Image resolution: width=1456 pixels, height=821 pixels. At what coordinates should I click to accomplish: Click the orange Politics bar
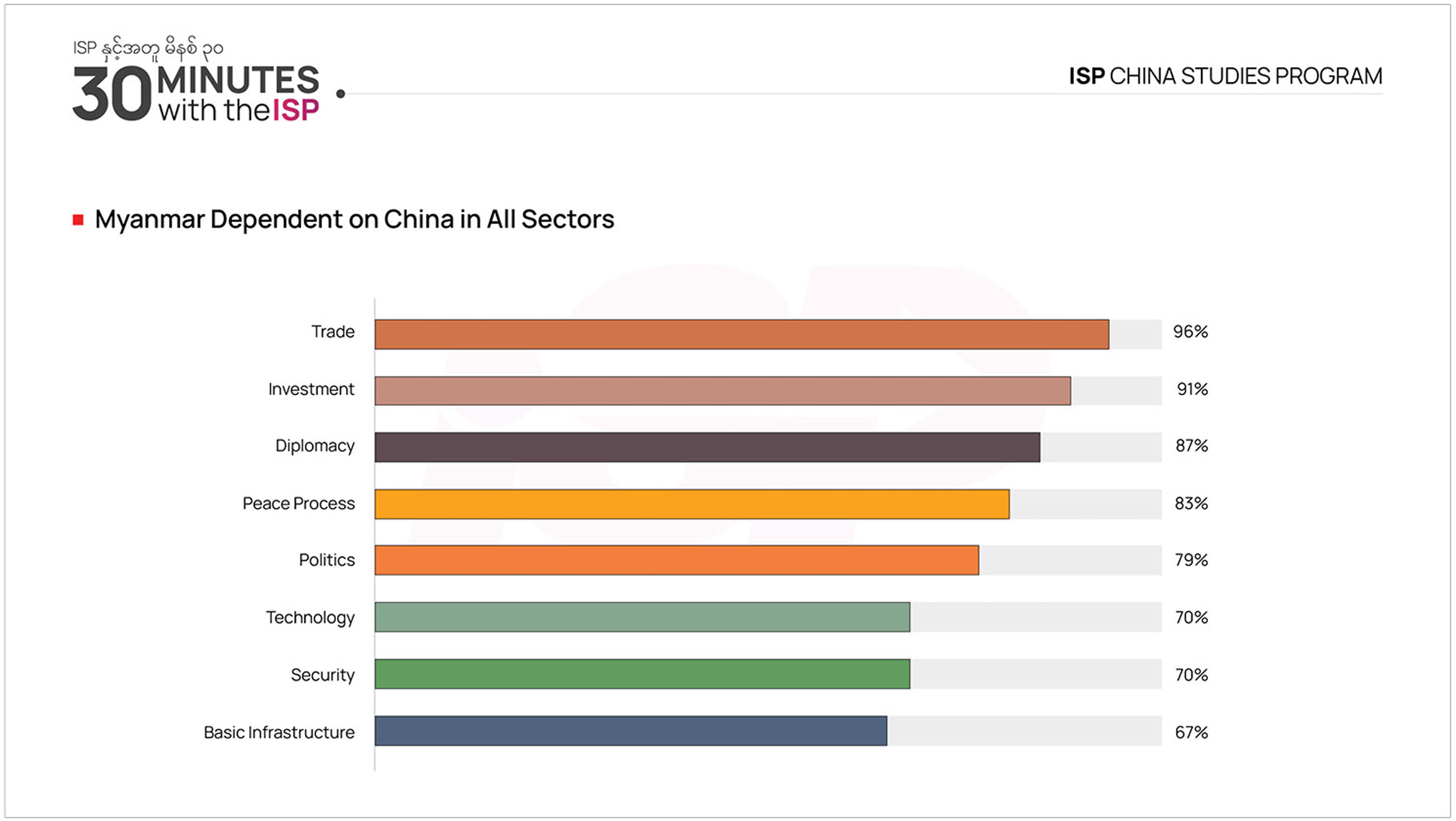(x=676, y=560)
